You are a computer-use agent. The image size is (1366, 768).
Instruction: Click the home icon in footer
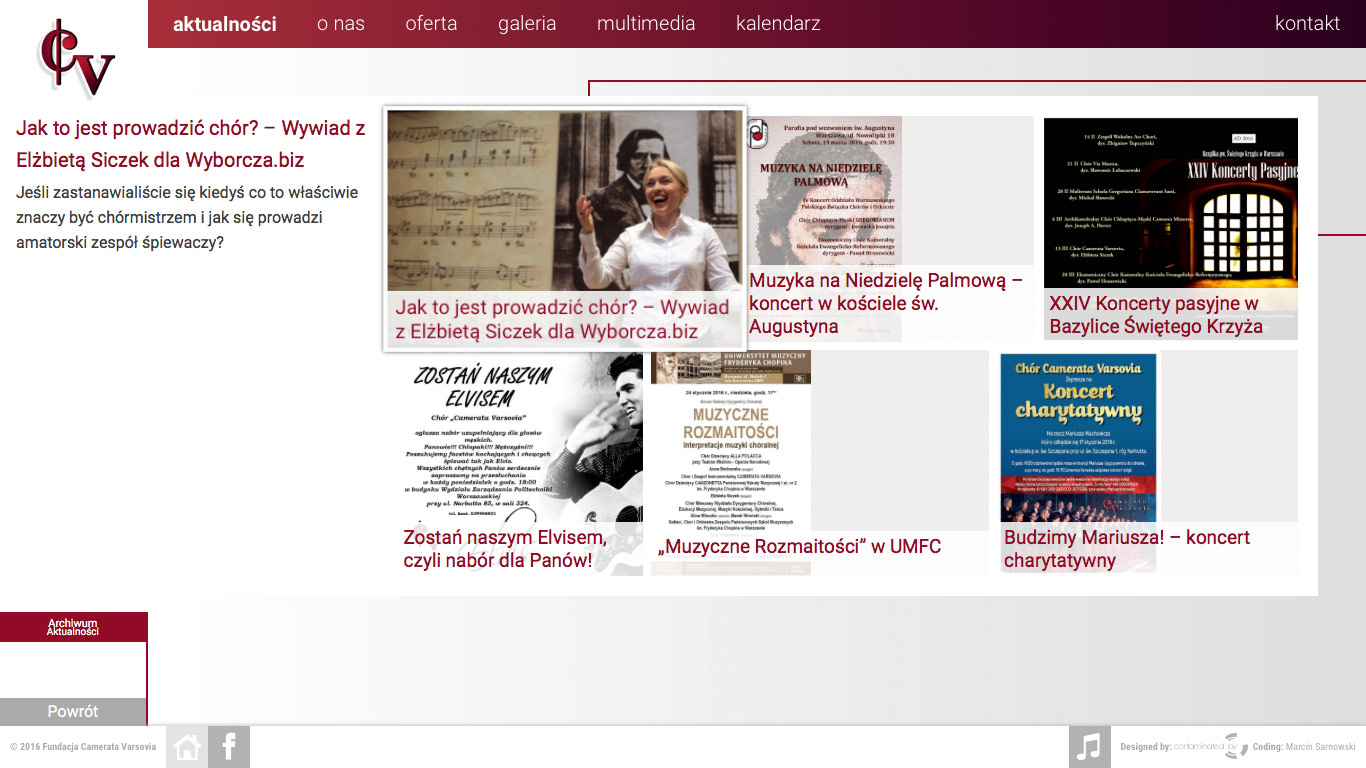[x=187, y=747]
